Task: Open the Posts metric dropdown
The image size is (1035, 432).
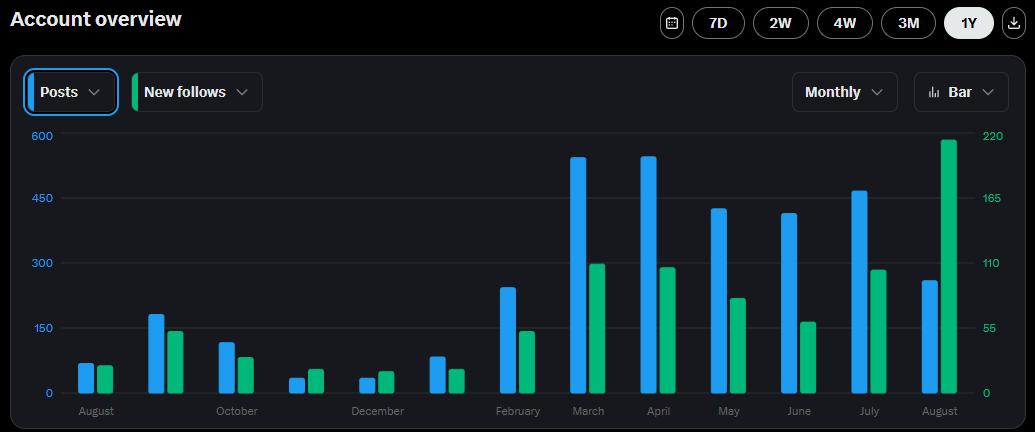Action: click(x=71, y=92)
